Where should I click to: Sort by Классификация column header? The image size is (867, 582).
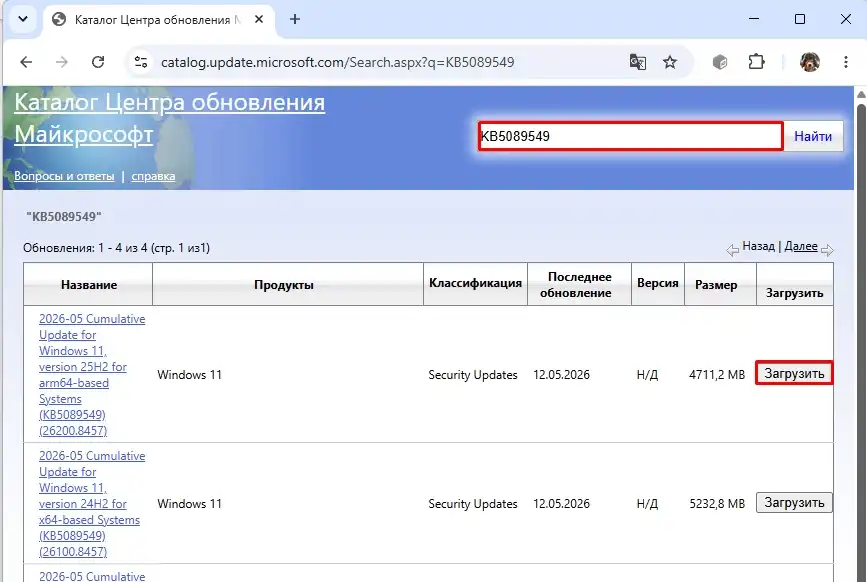click(x=476, y=283)
